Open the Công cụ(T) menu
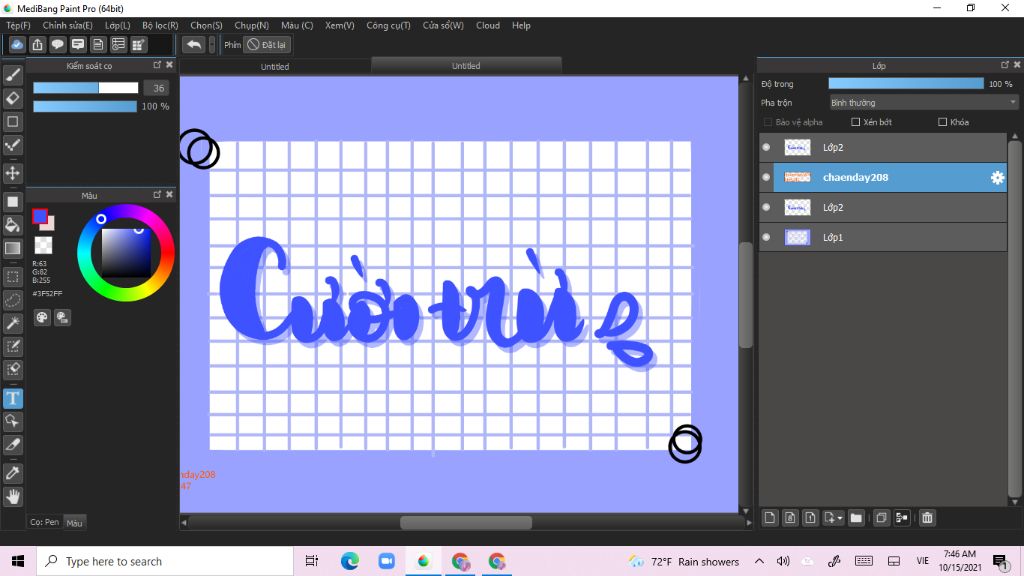Viewport: 1024px width, 576px height. (x=388, y=25)
